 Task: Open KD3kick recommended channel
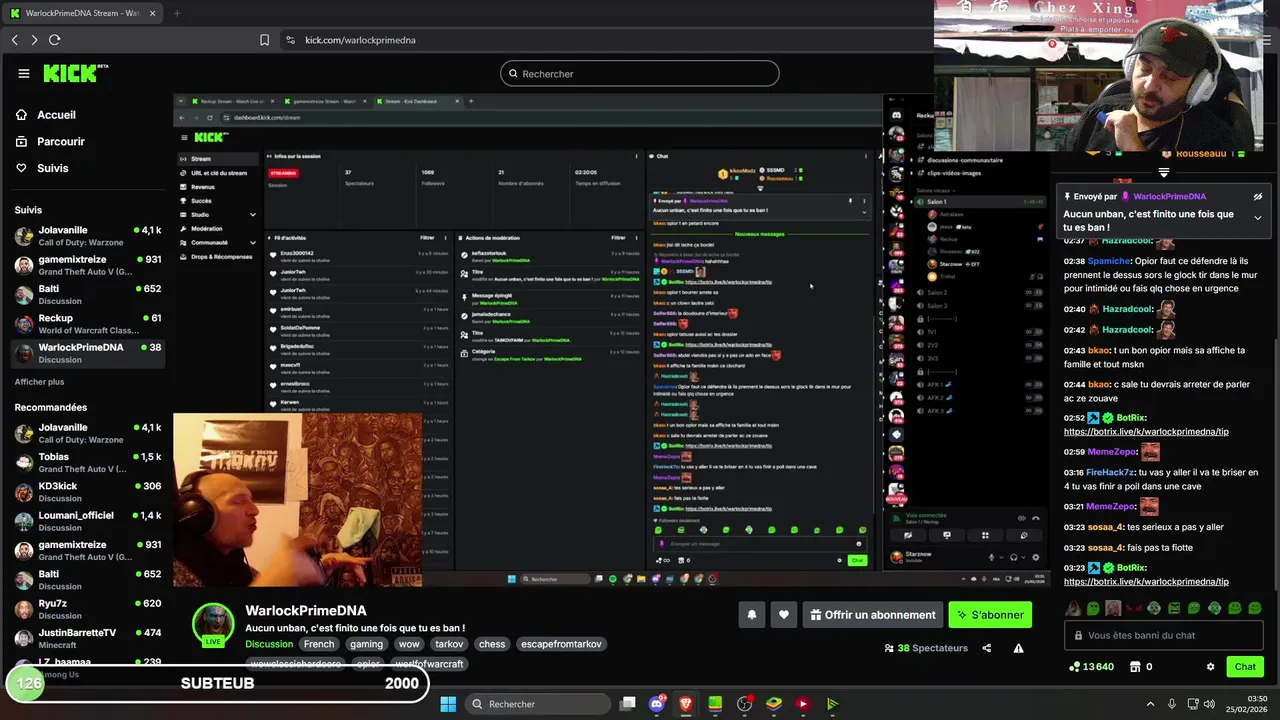click(x=88, y=491)
